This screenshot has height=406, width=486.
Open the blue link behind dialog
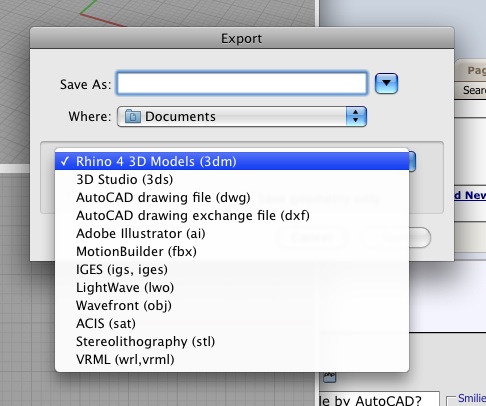point(470,195)
